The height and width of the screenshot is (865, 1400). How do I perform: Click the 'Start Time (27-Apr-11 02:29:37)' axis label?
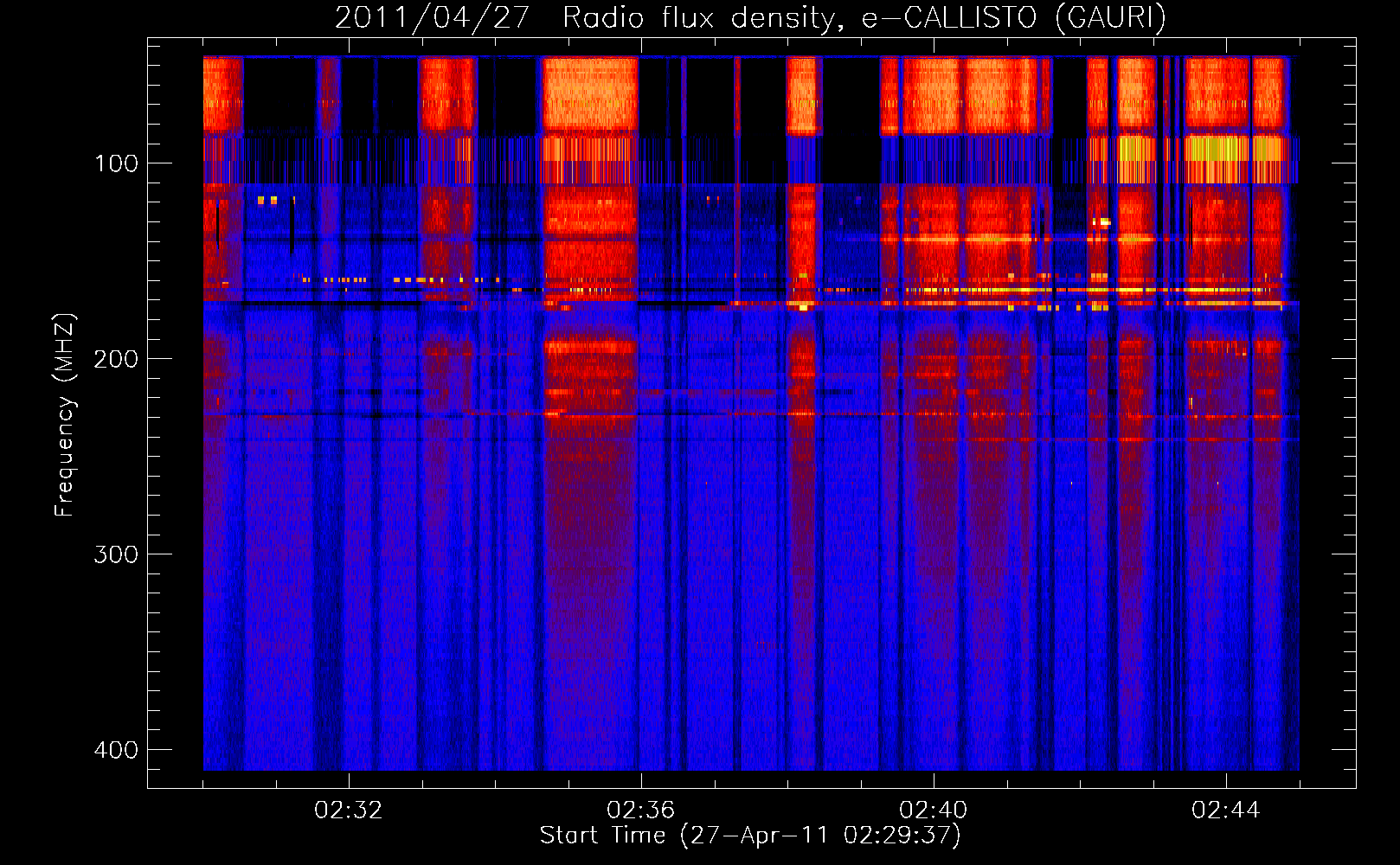point(750,836)
